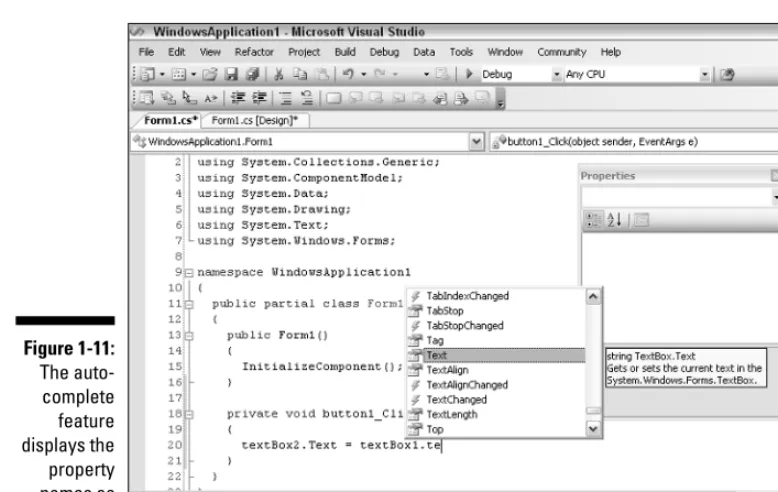Open the Undo history dropdown arrow
The image size is (778, 492).
(363, 74)
